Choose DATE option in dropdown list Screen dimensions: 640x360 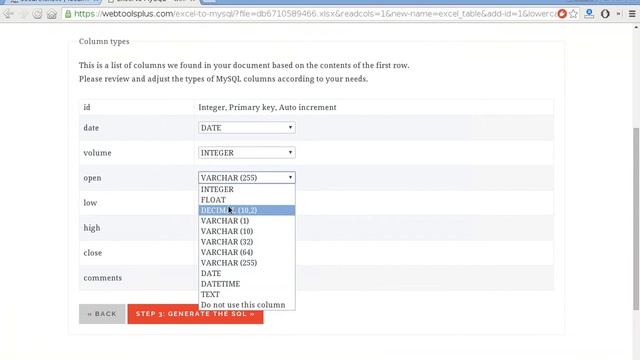pos(247,273)
